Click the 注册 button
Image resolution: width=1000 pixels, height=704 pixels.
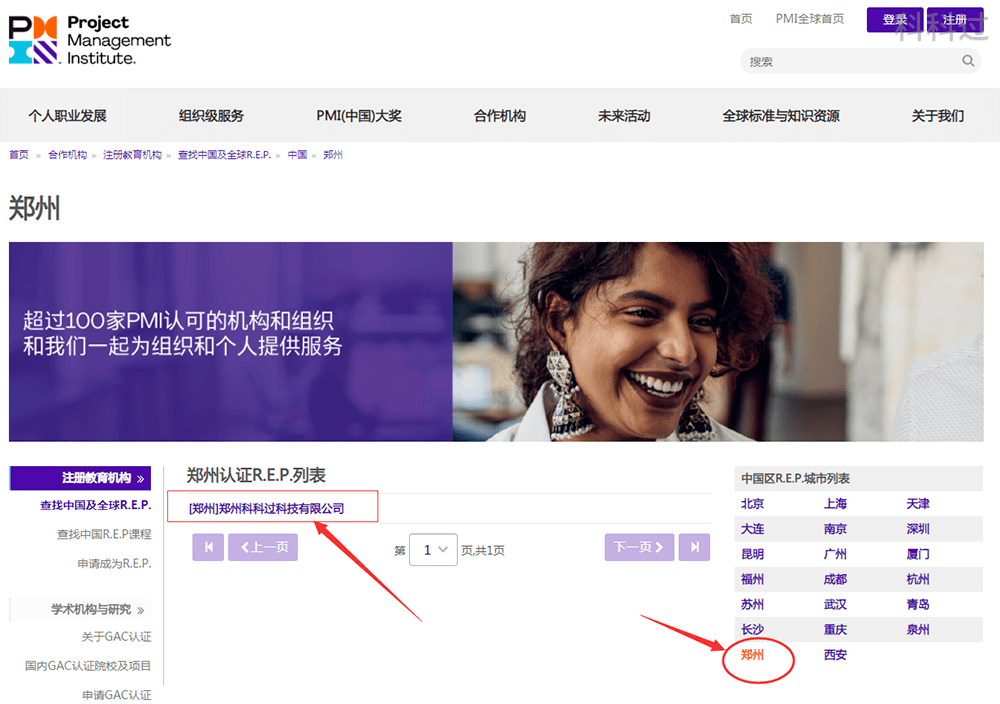(955, 19)
